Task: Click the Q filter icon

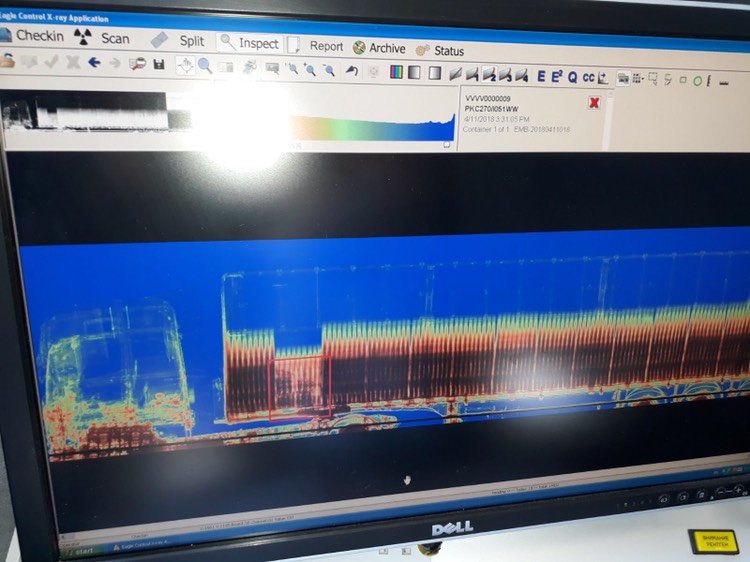Action: 572,77
